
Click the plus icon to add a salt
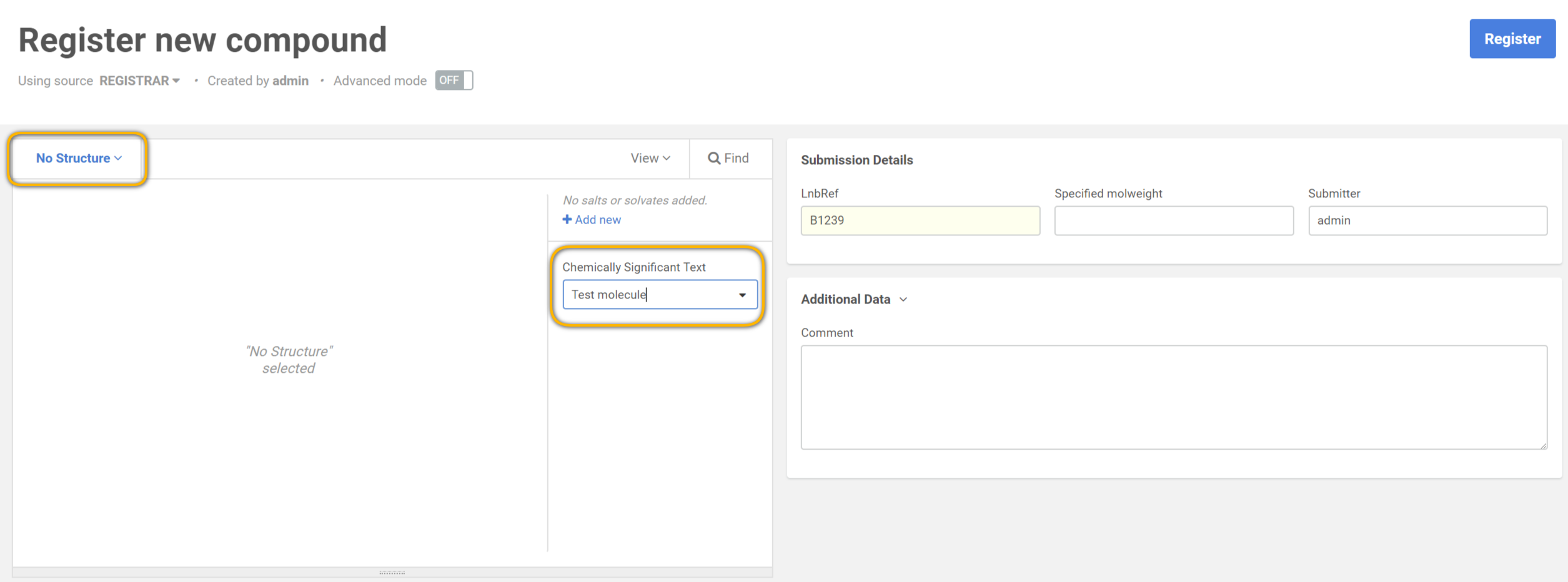567,220
